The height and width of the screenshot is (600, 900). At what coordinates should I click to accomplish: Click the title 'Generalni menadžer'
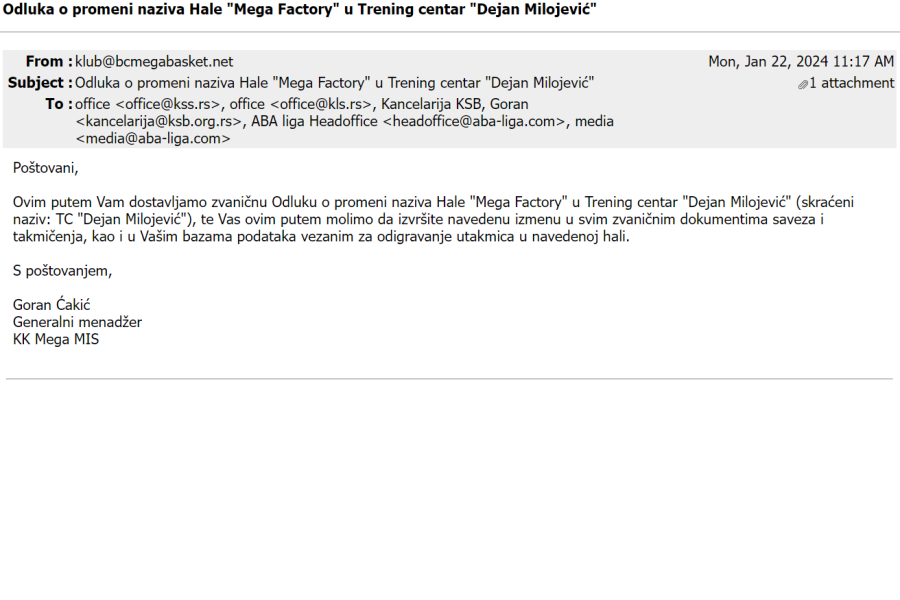[x=77, y=322]
